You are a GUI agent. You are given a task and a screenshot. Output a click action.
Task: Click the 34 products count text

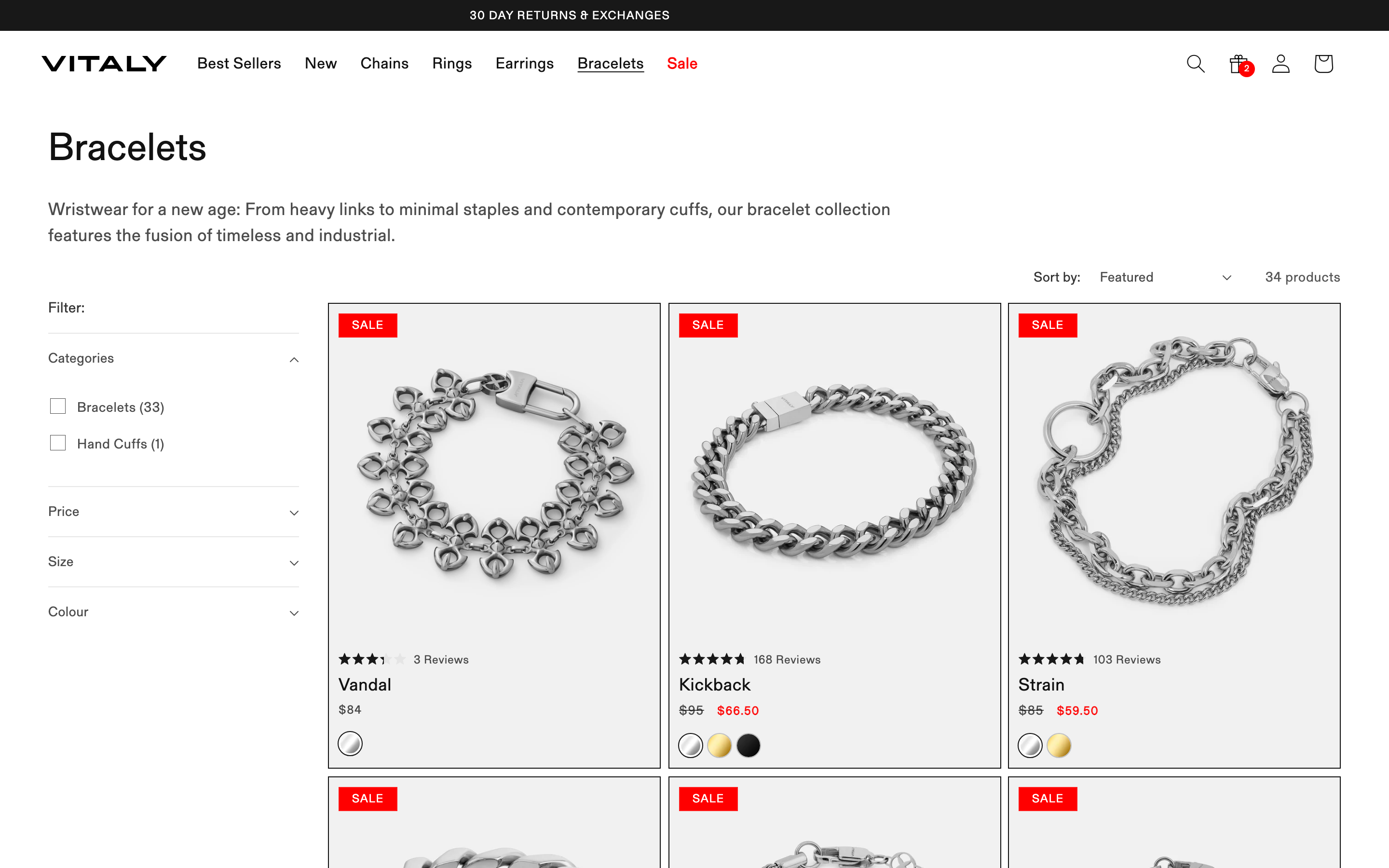click(x=1302, y=277)
